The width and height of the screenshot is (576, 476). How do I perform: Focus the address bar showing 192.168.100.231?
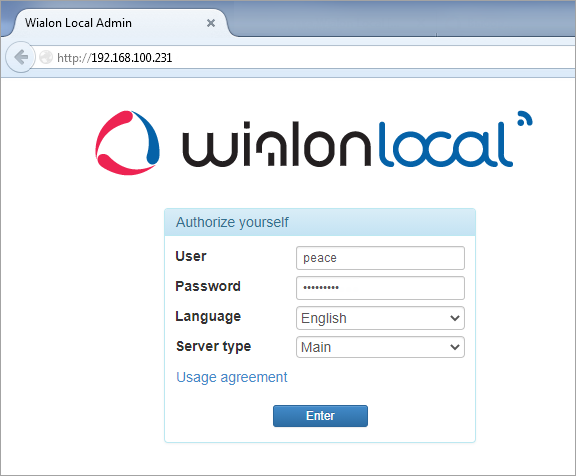tap(305, 57)
